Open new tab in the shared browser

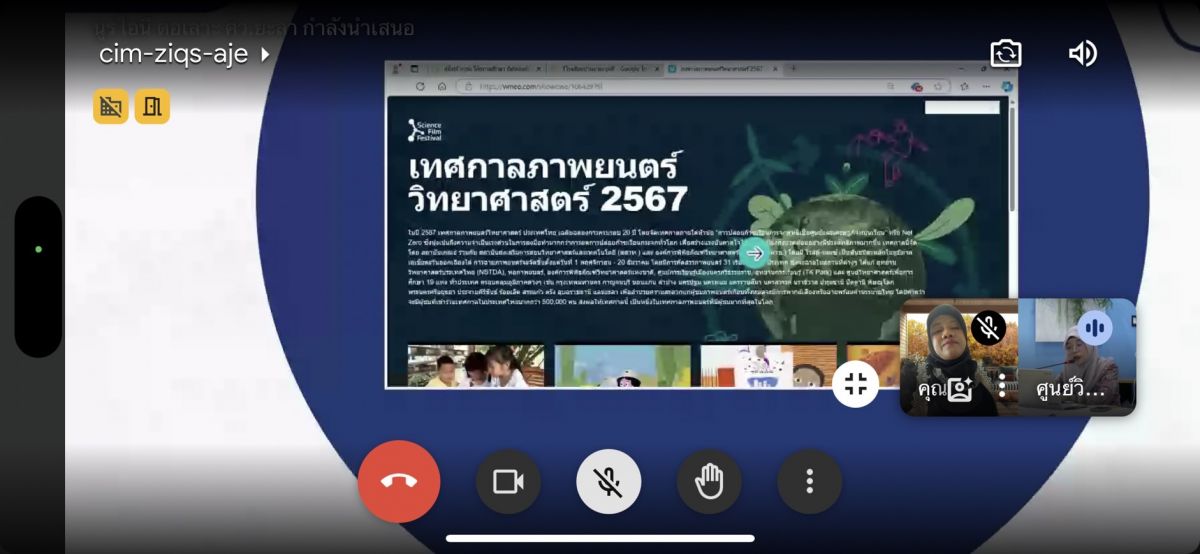point(794,68)
